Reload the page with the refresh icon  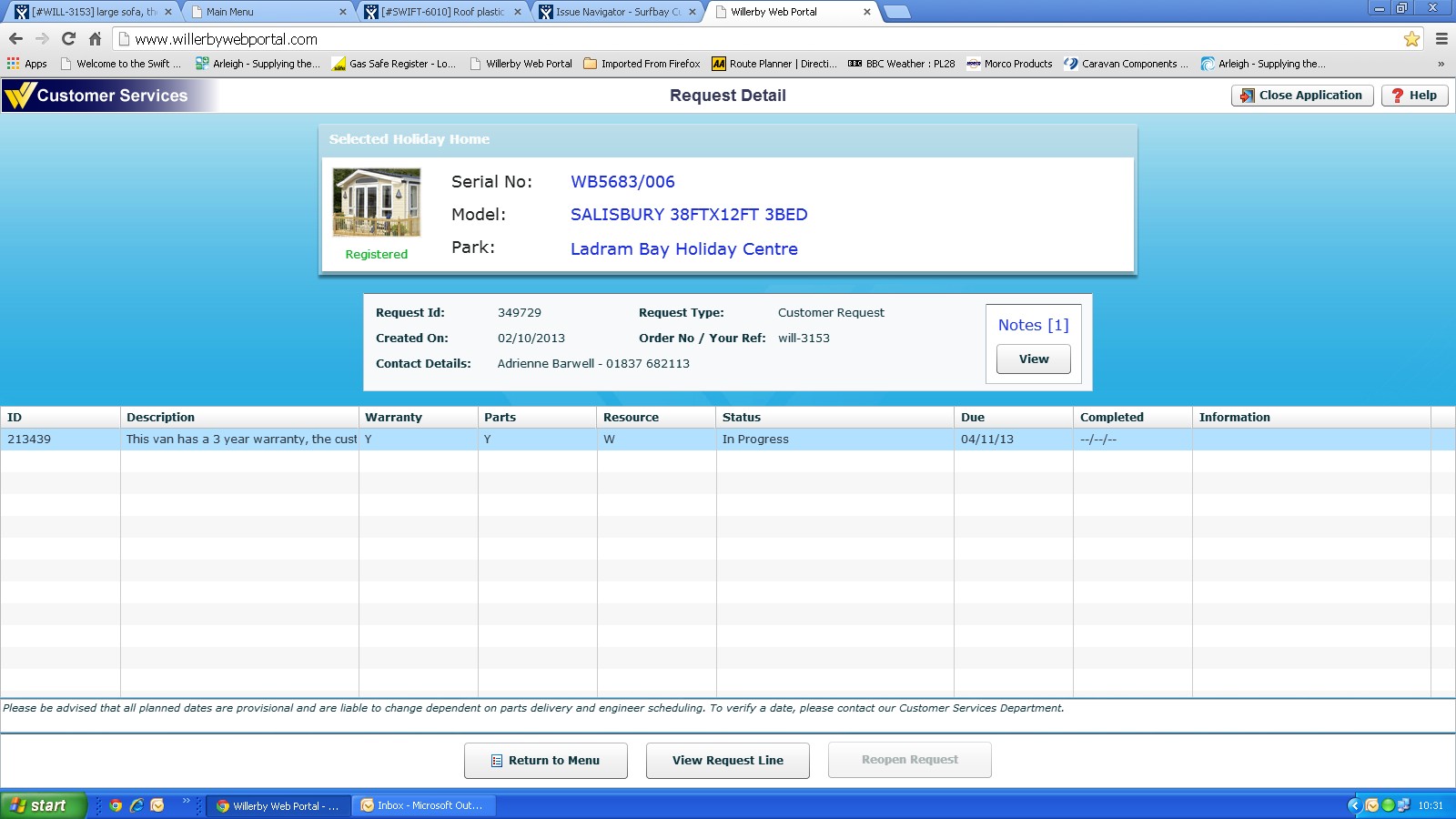[68, 39]
